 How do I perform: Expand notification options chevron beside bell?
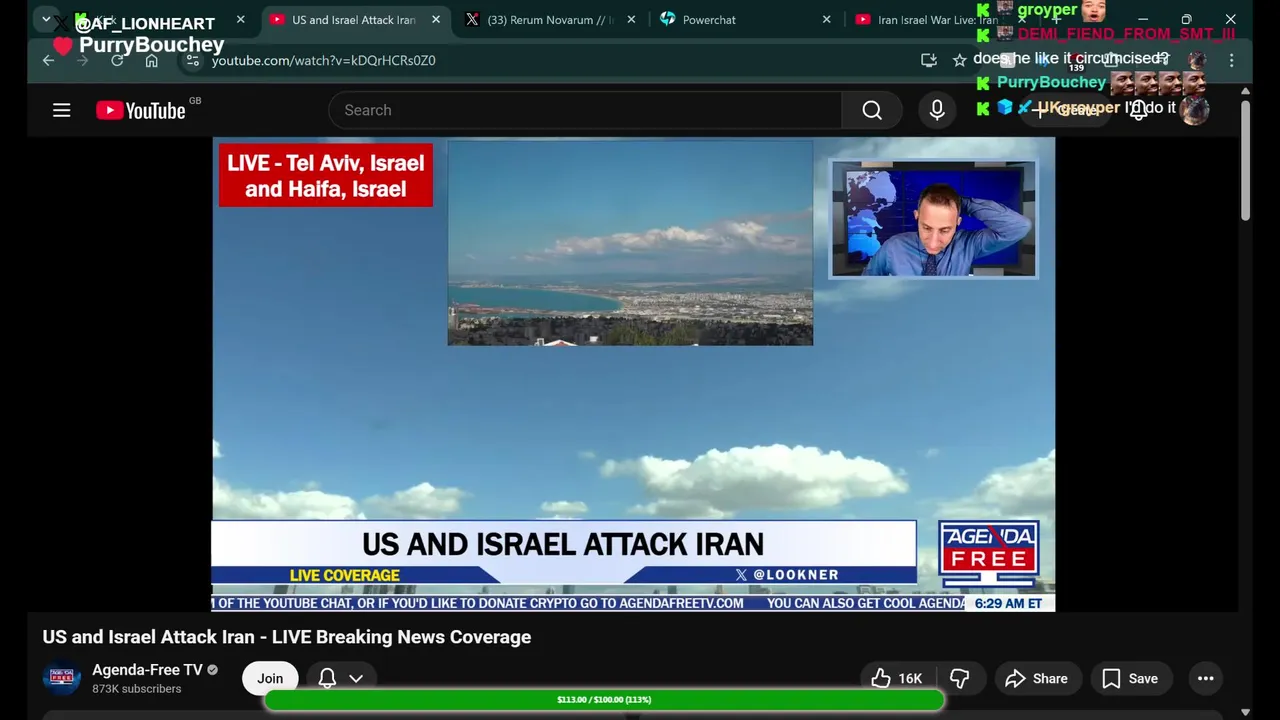[x=355, y=678]
